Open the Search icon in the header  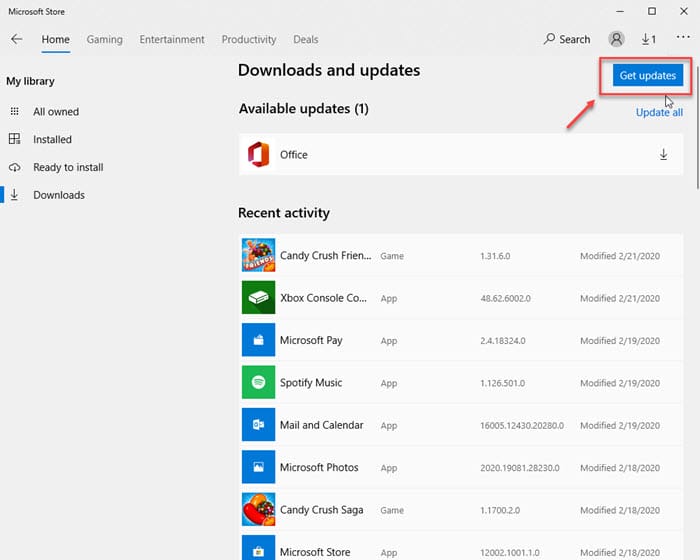(x=549, y=39)
